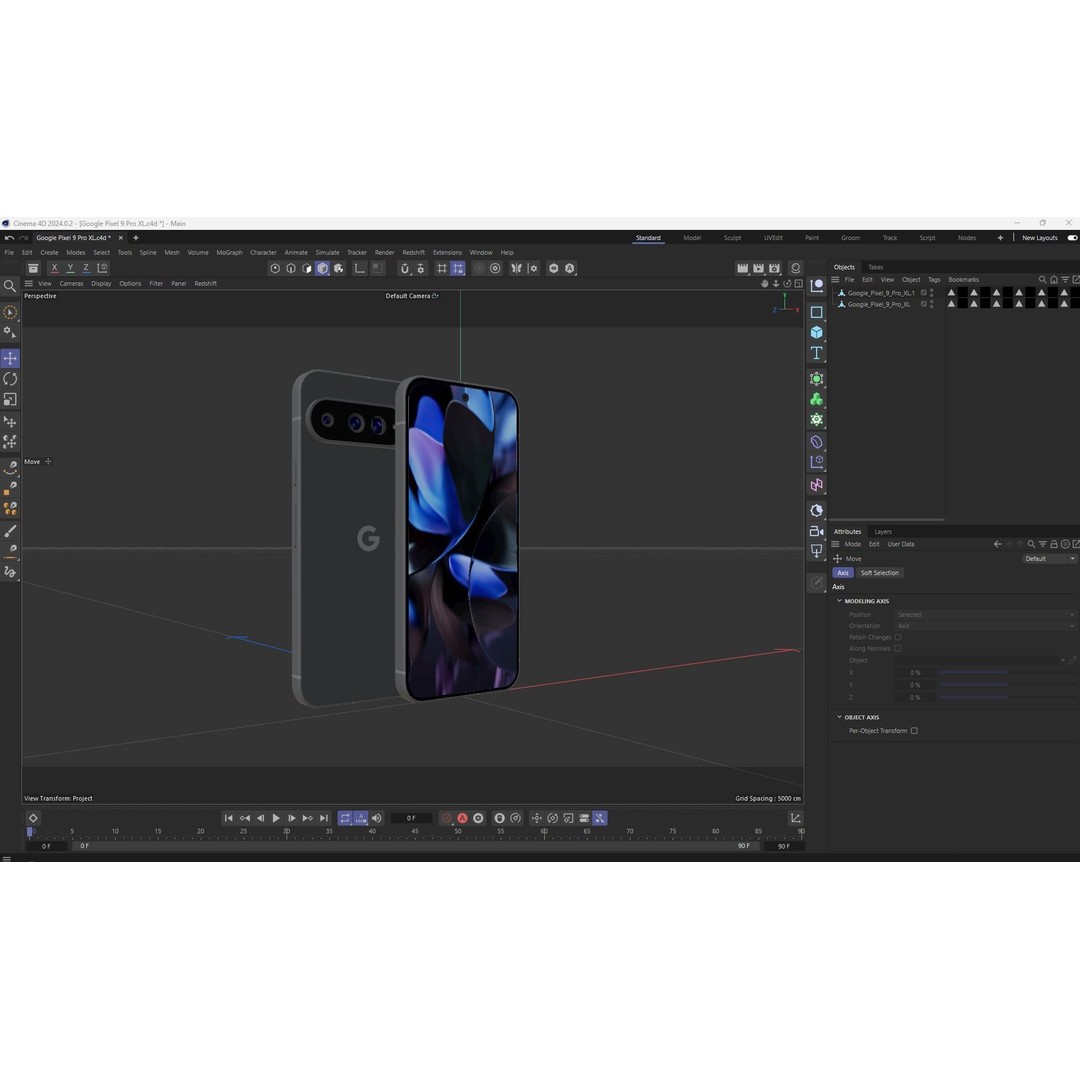Open the search magnifier in left toolbar

pyautogui.click(x=10, y=286)
